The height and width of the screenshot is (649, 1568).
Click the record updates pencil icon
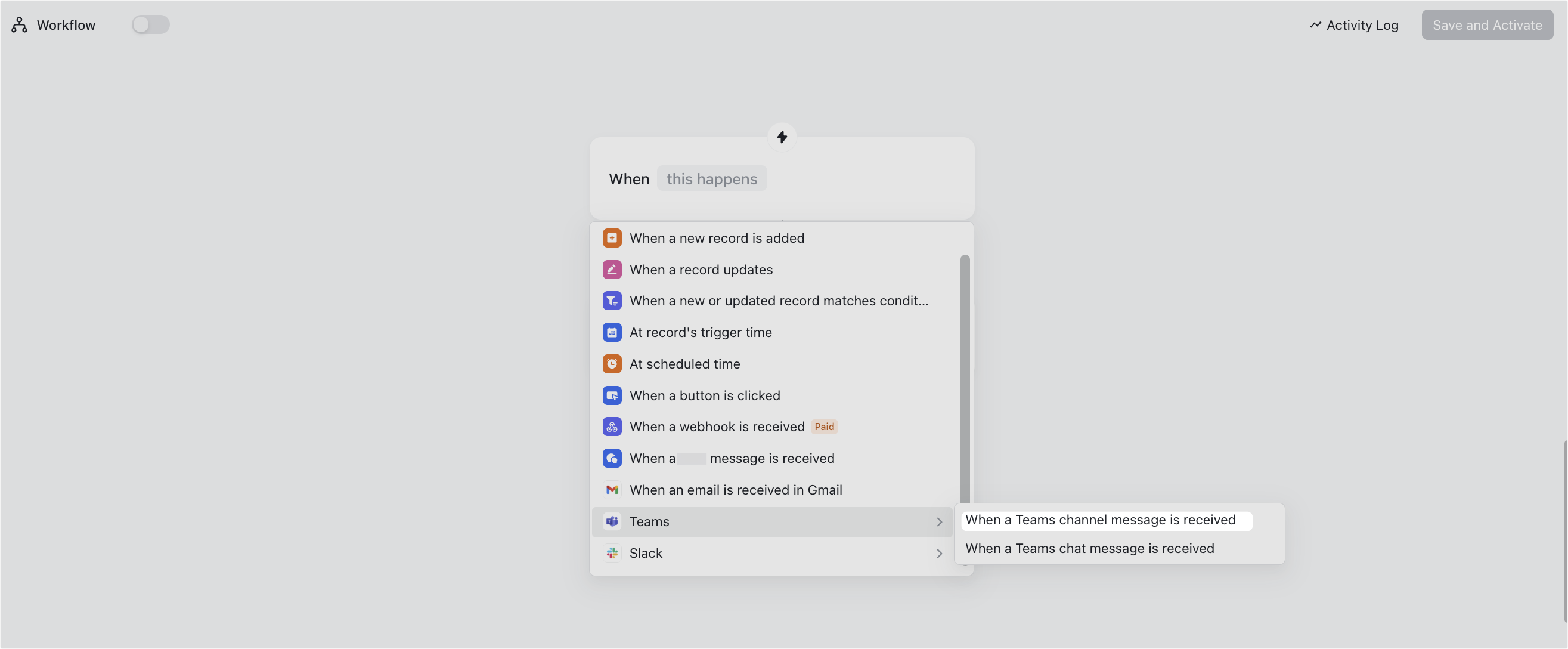click(x=612, y=270)
